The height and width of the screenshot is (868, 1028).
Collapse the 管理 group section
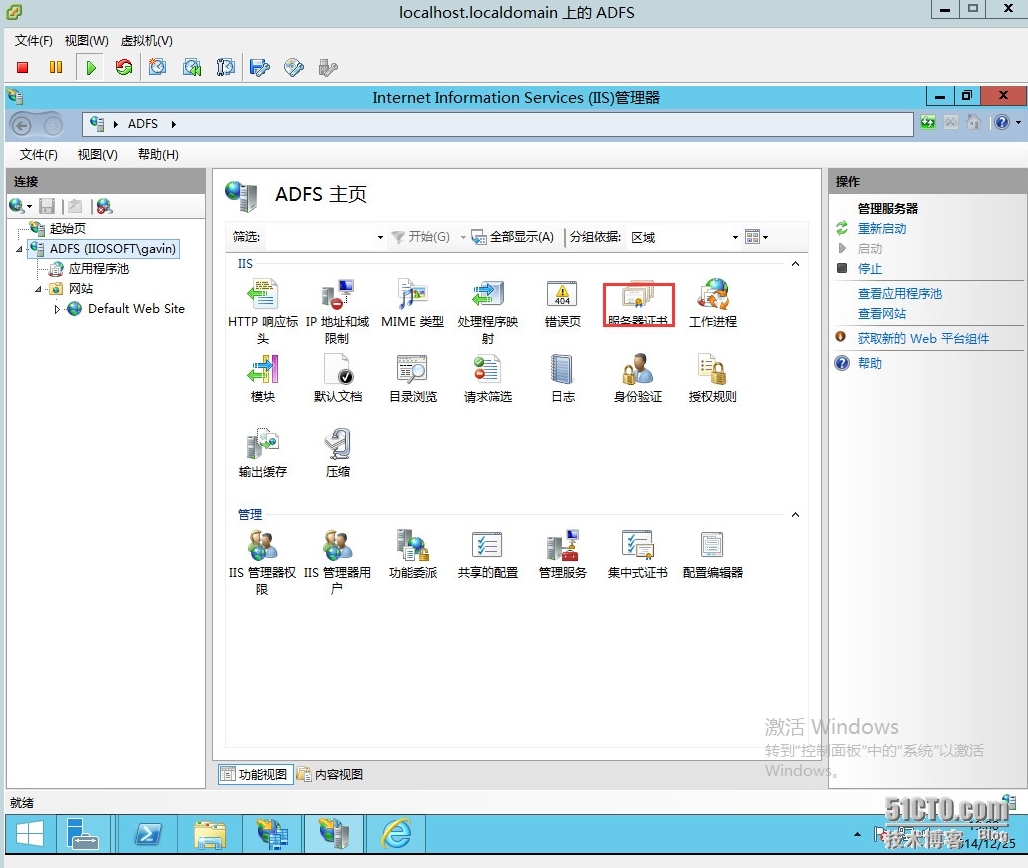(795, 515)
